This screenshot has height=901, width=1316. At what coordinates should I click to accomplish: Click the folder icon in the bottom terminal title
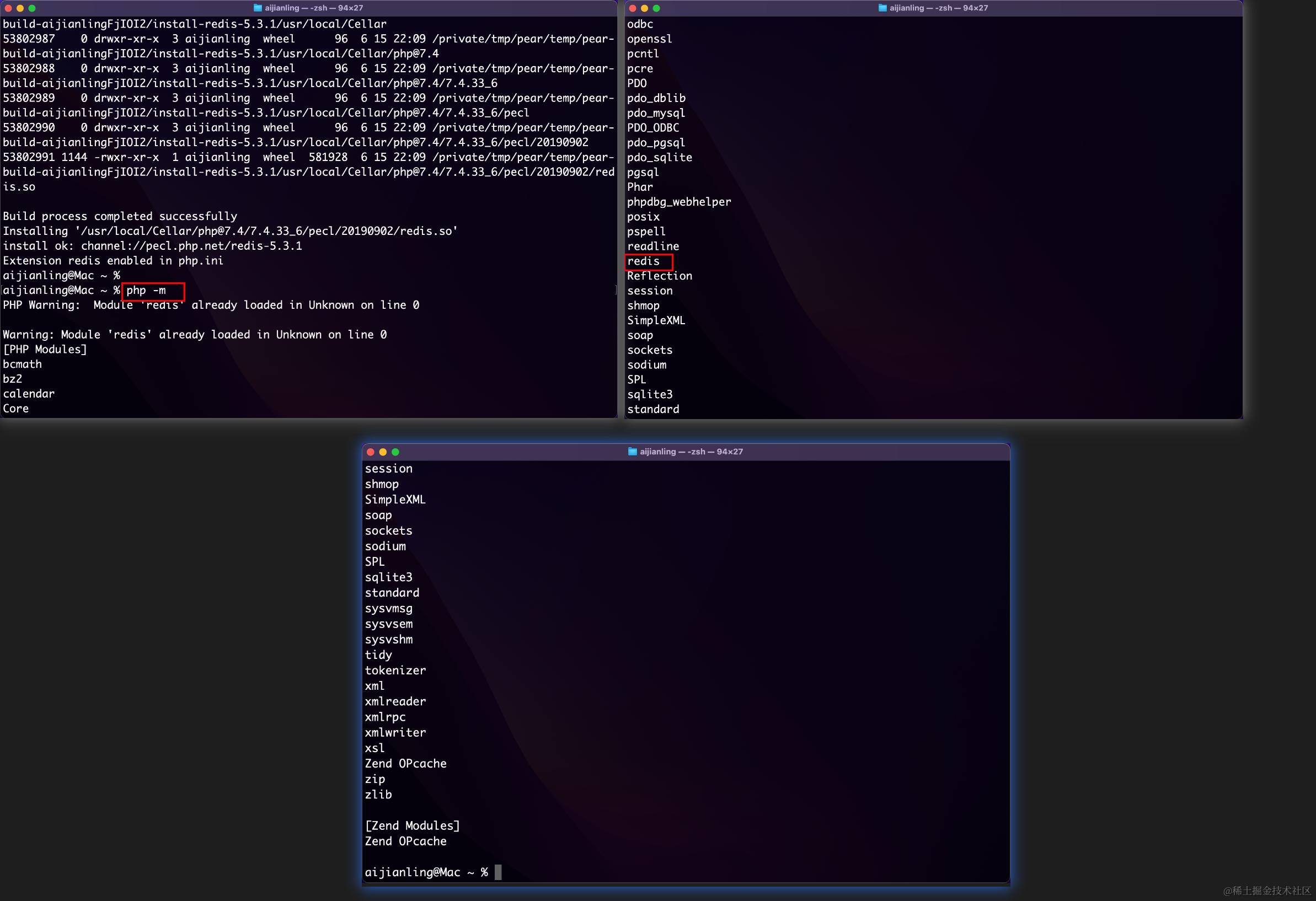pos(633,452)
